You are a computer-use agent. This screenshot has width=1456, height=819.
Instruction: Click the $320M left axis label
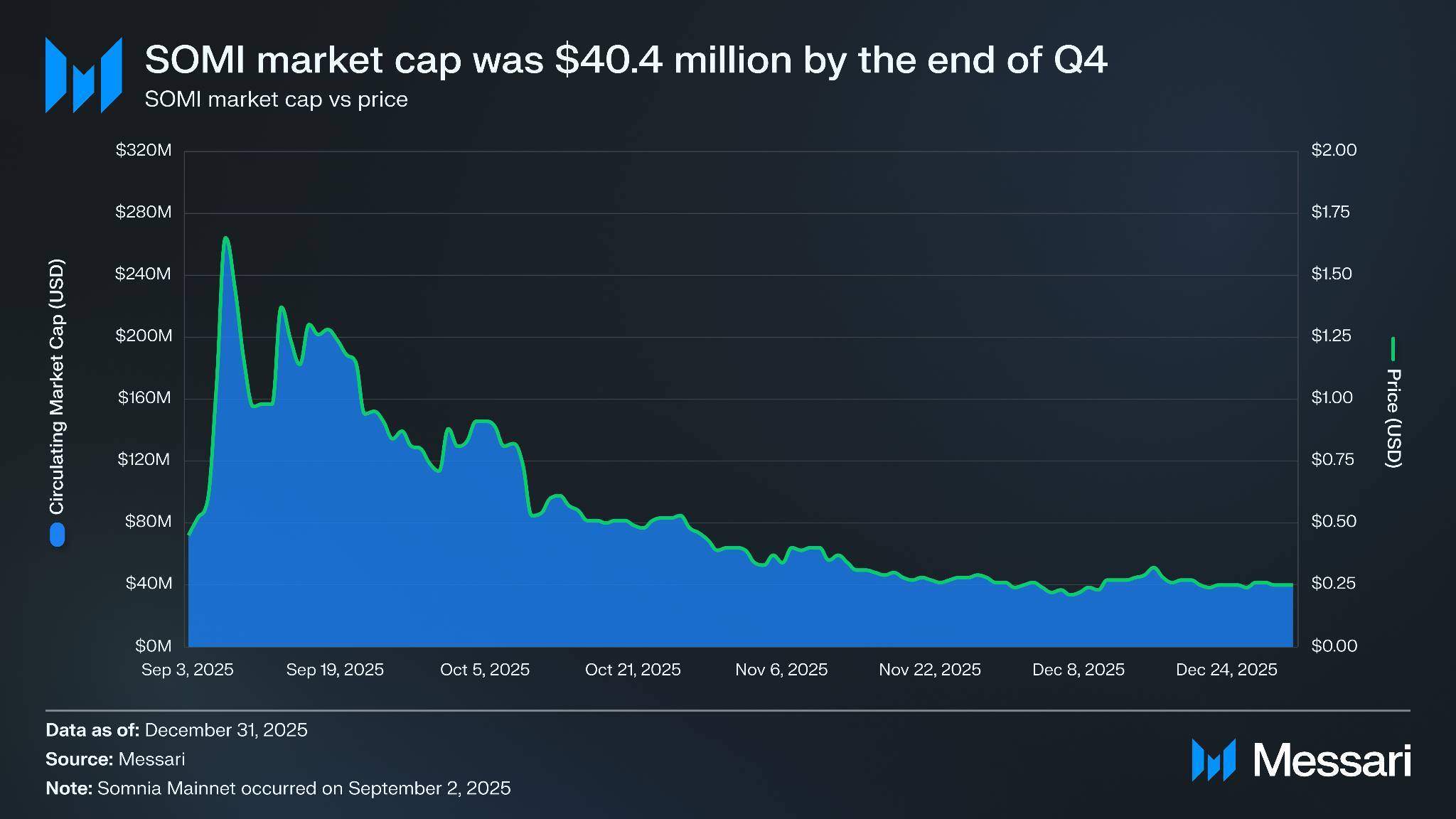tap(144, 150)
